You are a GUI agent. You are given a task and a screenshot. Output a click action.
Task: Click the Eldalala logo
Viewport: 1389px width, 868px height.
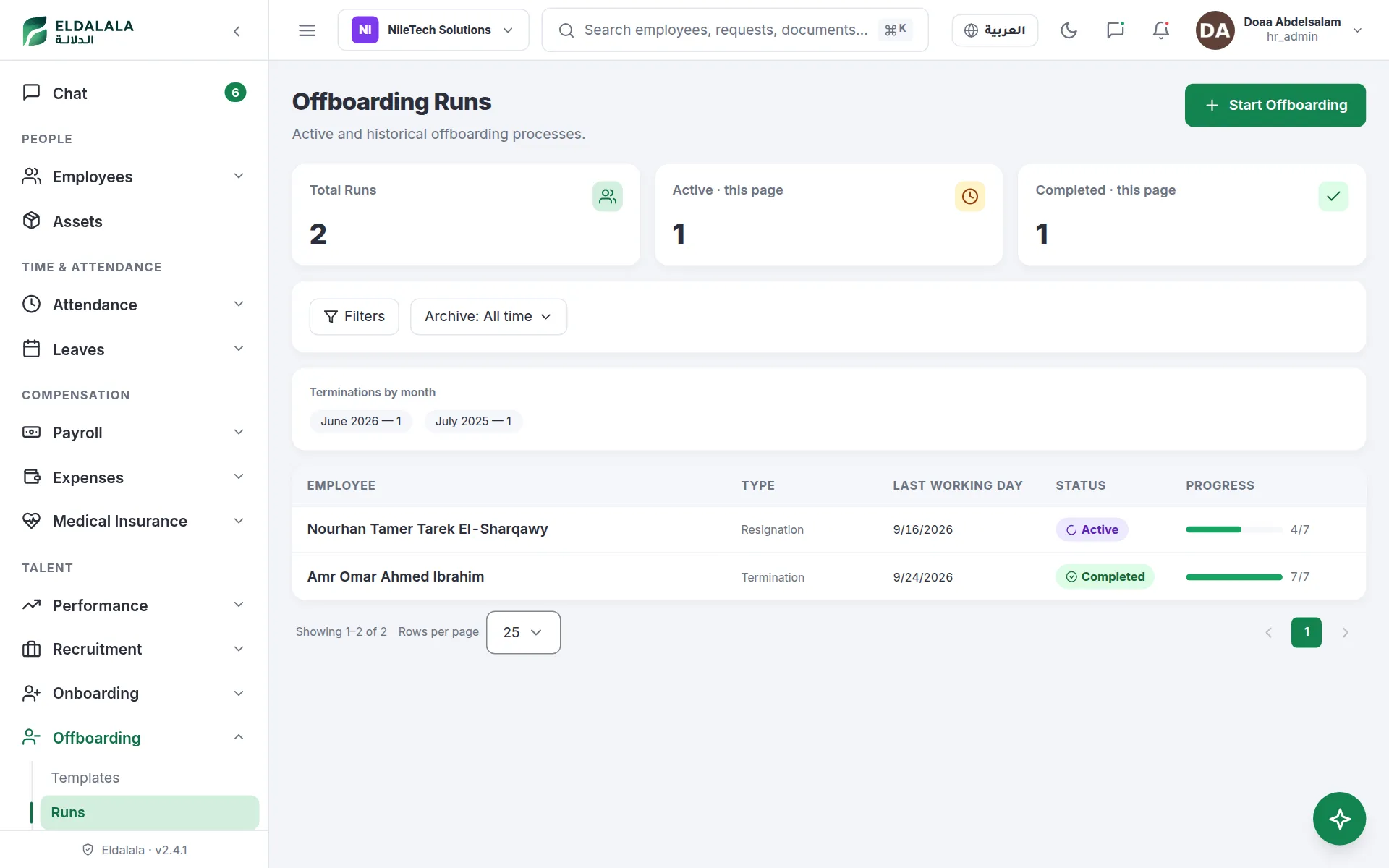[78, 31]
